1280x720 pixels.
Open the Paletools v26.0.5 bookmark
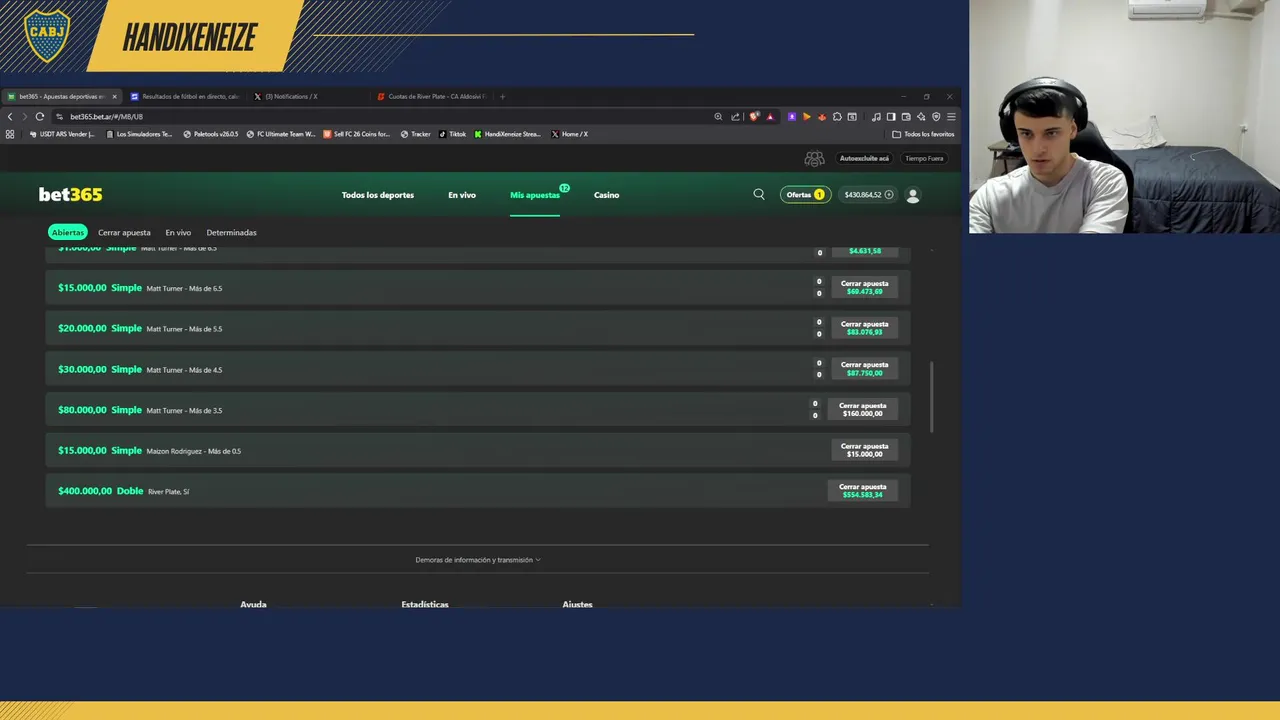tap(210, 134)
